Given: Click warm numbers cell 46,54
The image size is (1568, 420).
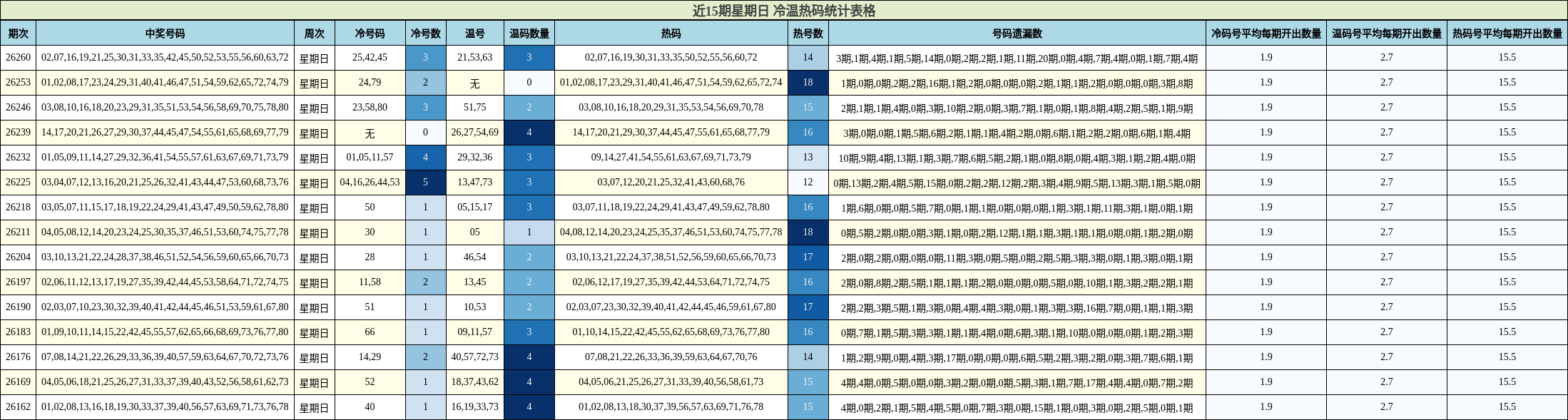Looking at the screenshot, I should 475,257.
